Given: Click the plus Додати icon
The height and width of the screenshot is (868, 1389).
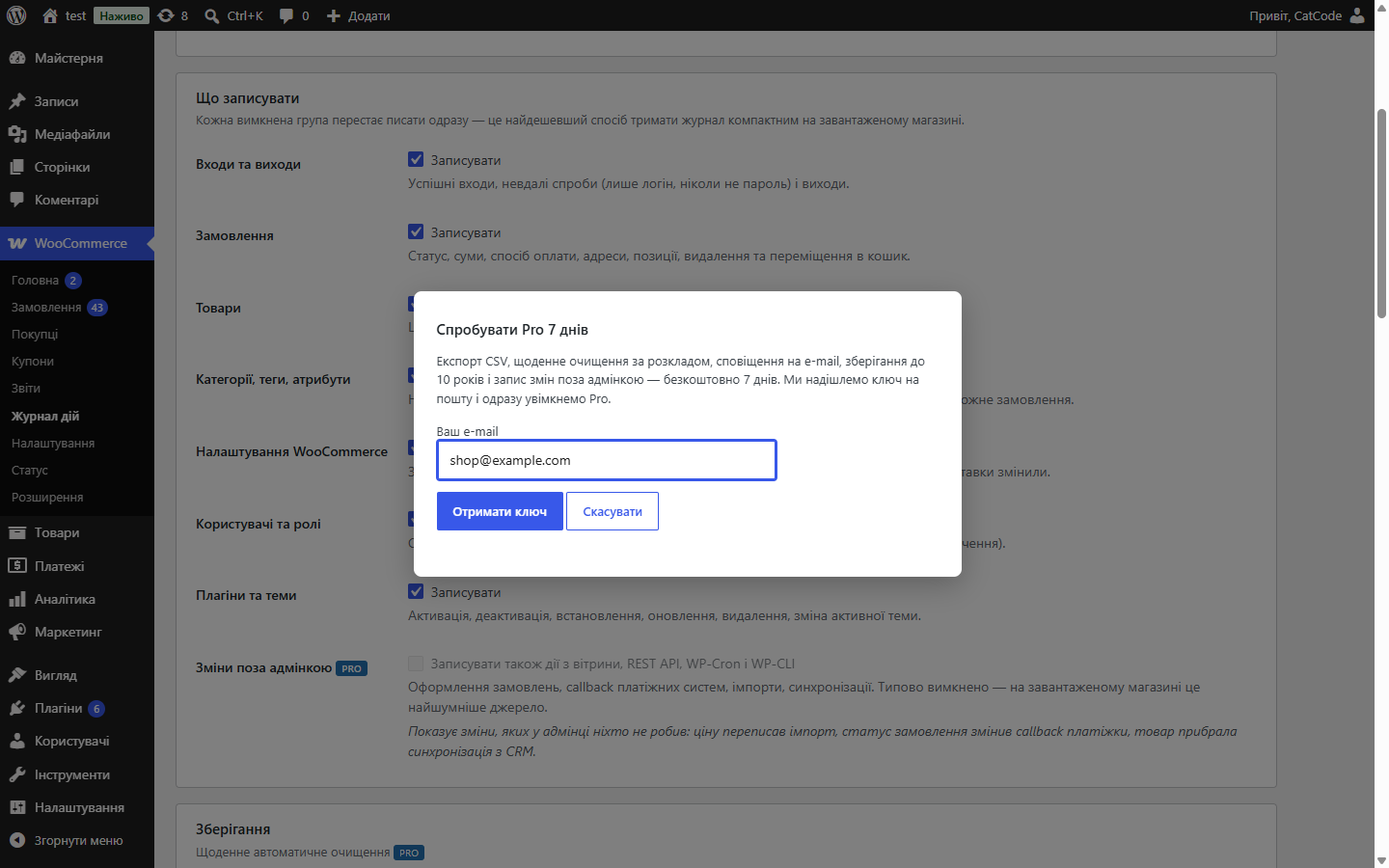Looking at the screenshot, I should click(x=334, y=15).
